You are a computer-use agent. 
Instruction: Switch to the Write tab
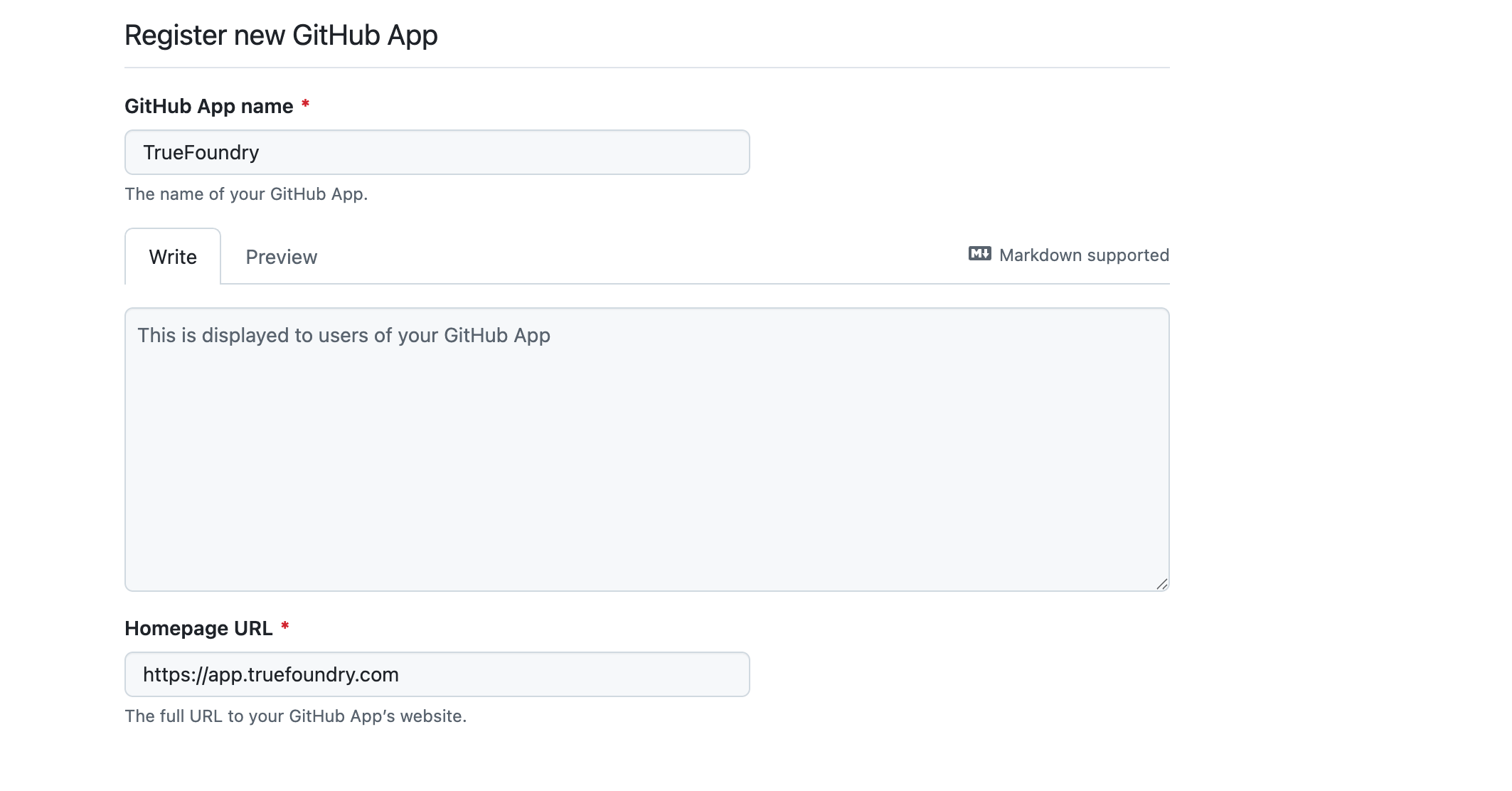(x=173, y=257)
